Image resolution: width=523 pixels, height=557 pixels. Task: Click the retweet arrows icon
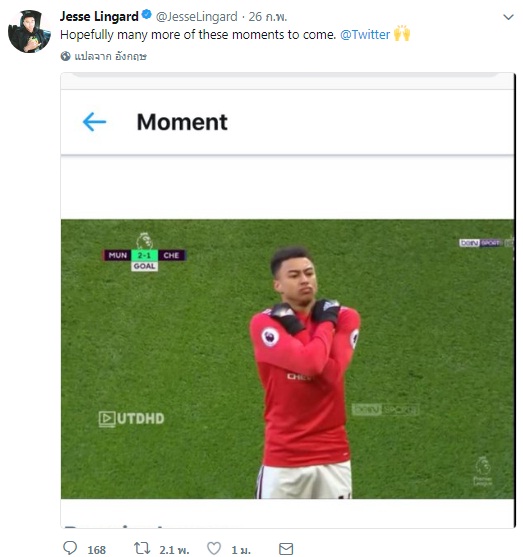(142, 548)
